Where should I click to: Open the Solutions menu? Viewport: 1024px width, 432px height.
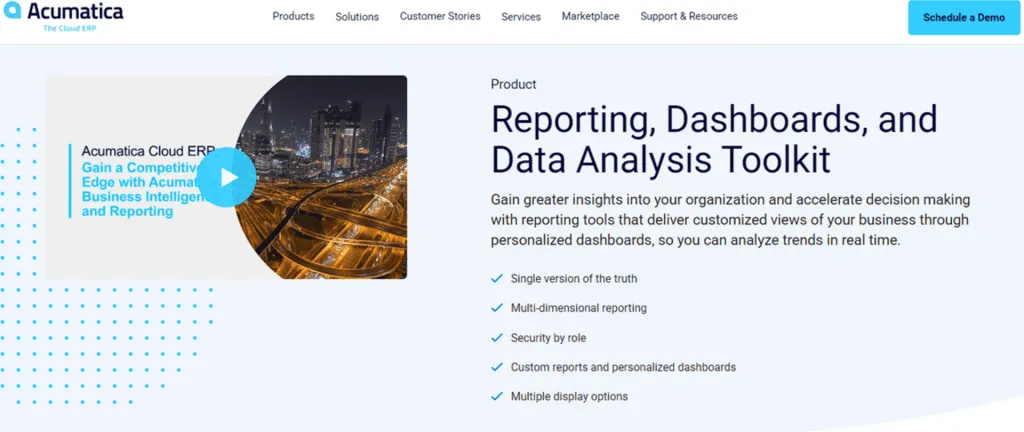click(357, 17)
